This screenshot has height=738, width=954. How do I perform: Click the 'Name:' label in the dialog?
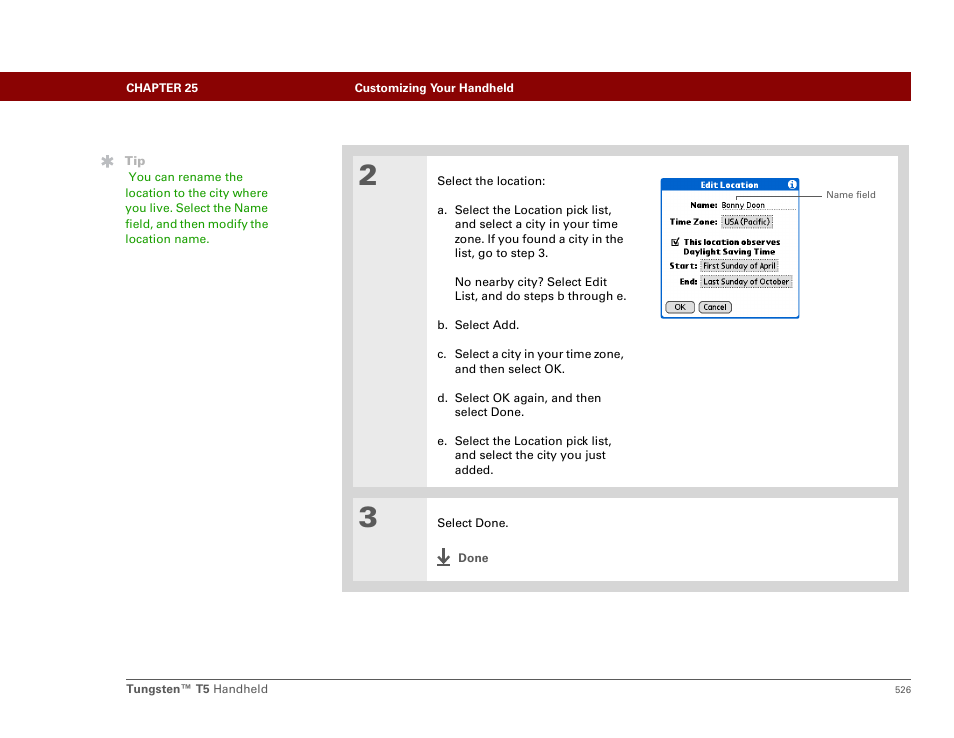tap(704, 205)
